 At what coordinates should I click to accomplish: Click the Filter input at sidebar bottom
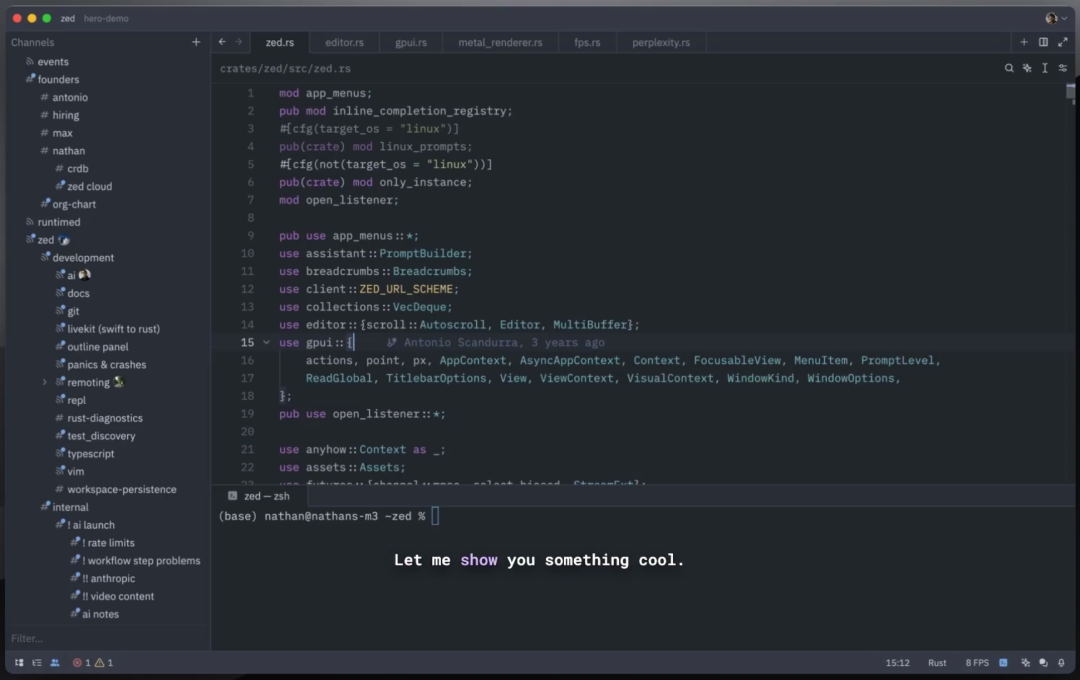coord(60,638)
